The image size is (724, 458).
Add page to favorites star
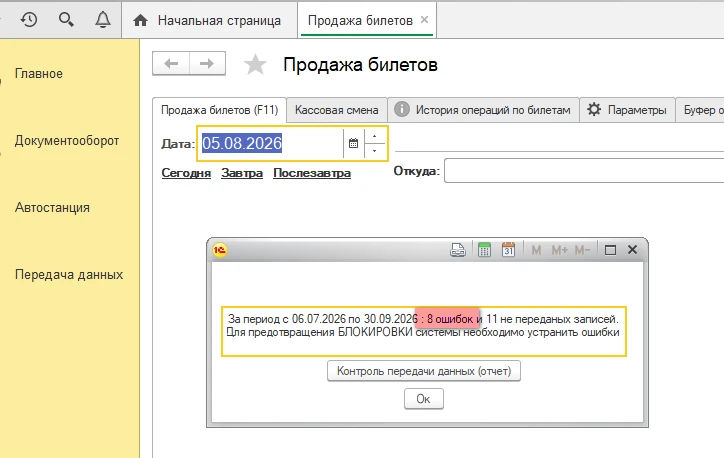tap(255, 65)
